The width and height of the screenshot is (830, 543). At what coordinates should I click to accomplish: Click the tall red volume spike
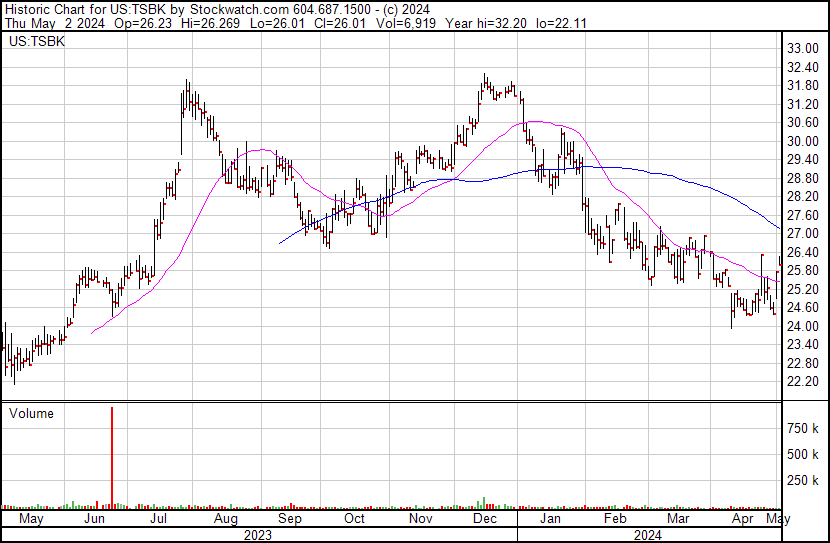click(111, 455)
